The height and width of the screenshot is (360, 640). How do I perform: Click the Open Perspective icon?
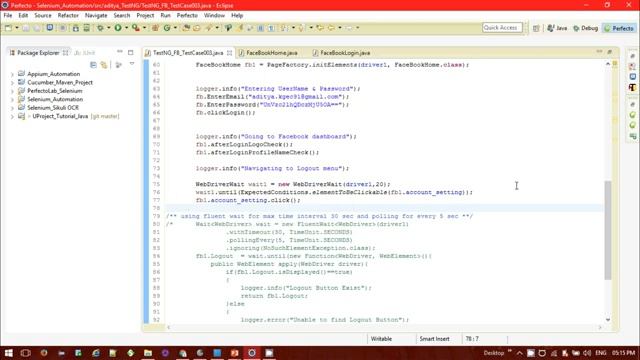click(536, 28)
